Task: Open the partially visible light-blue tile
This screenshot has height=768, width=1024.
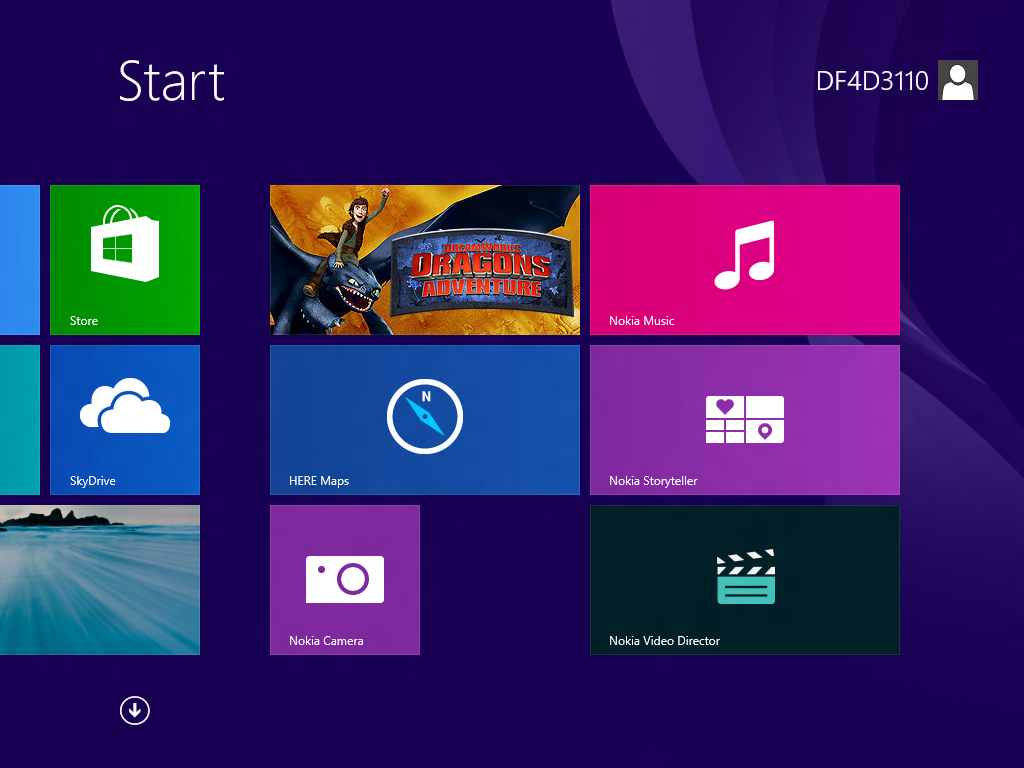Action: [20, 260]
